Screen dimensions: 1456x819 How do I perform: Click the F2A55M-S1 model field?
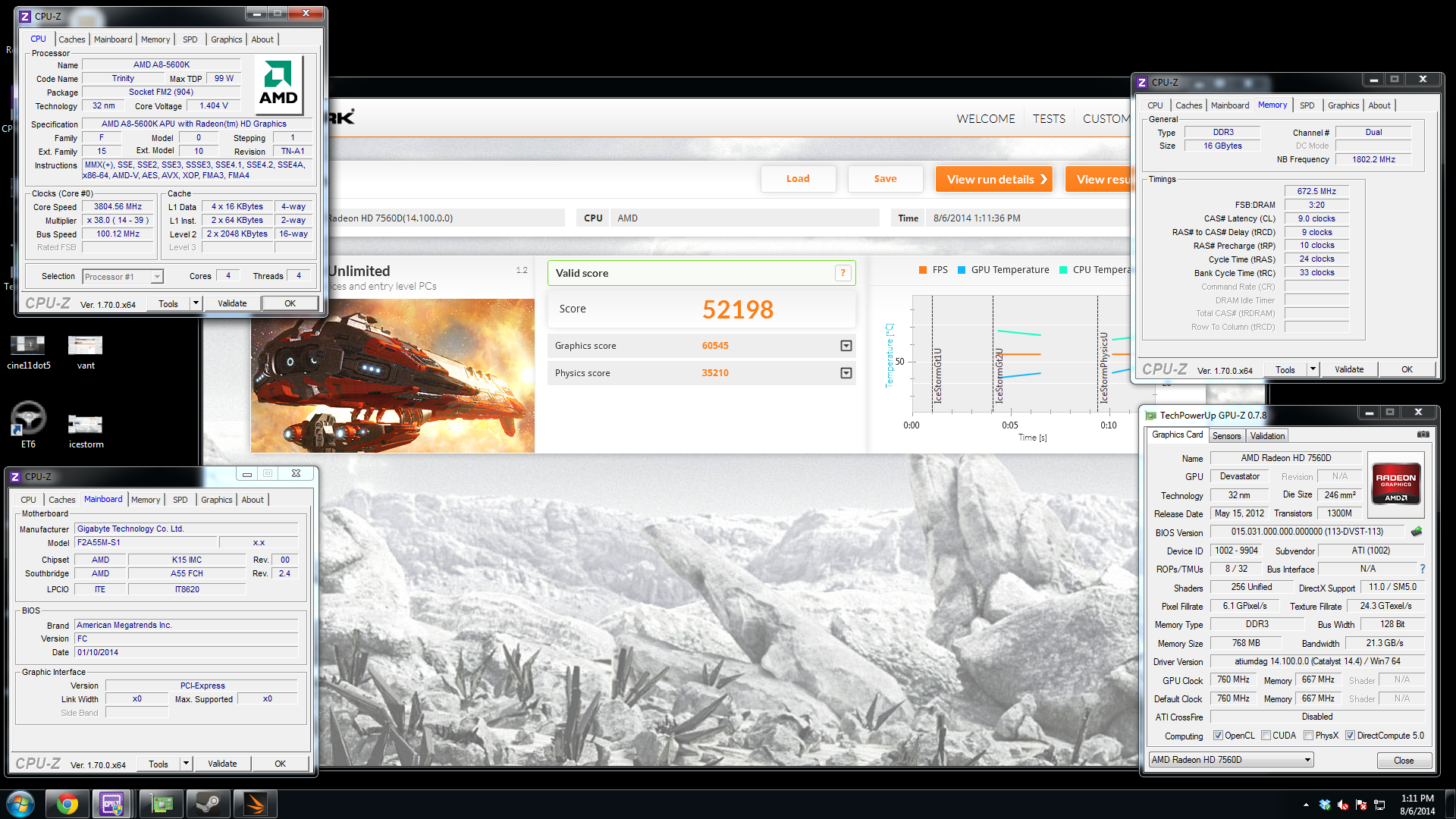click(x=146, y=542)
